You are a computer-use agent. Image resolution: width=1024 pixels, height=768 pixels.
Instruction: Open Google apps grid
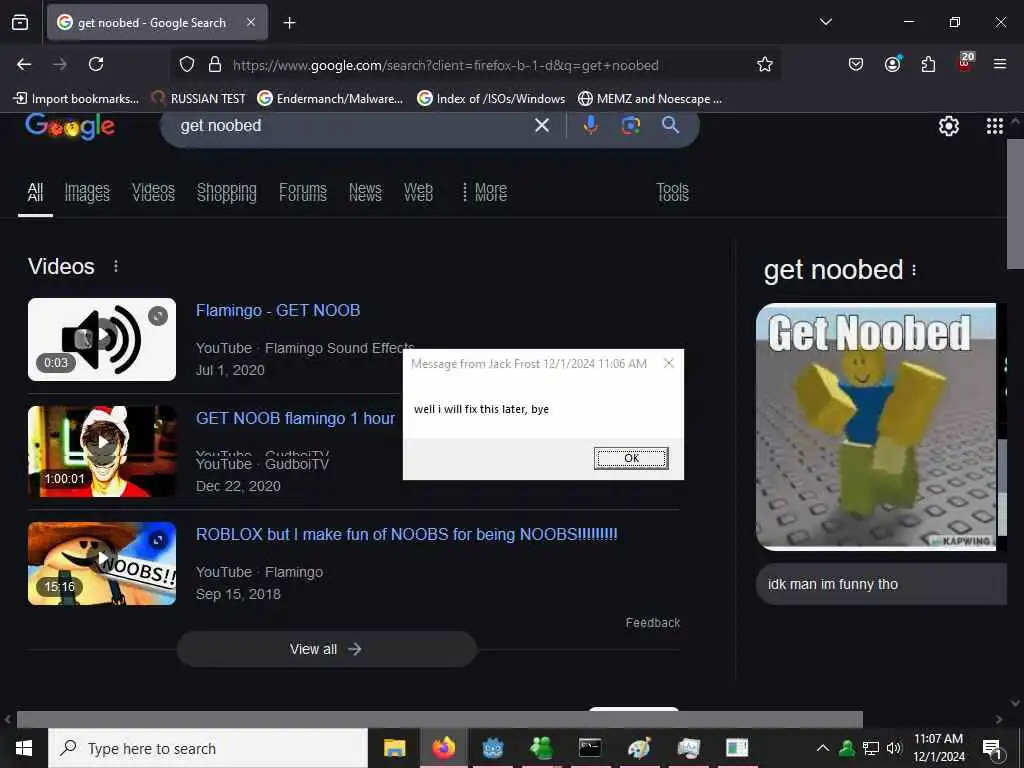coord(995,126)
